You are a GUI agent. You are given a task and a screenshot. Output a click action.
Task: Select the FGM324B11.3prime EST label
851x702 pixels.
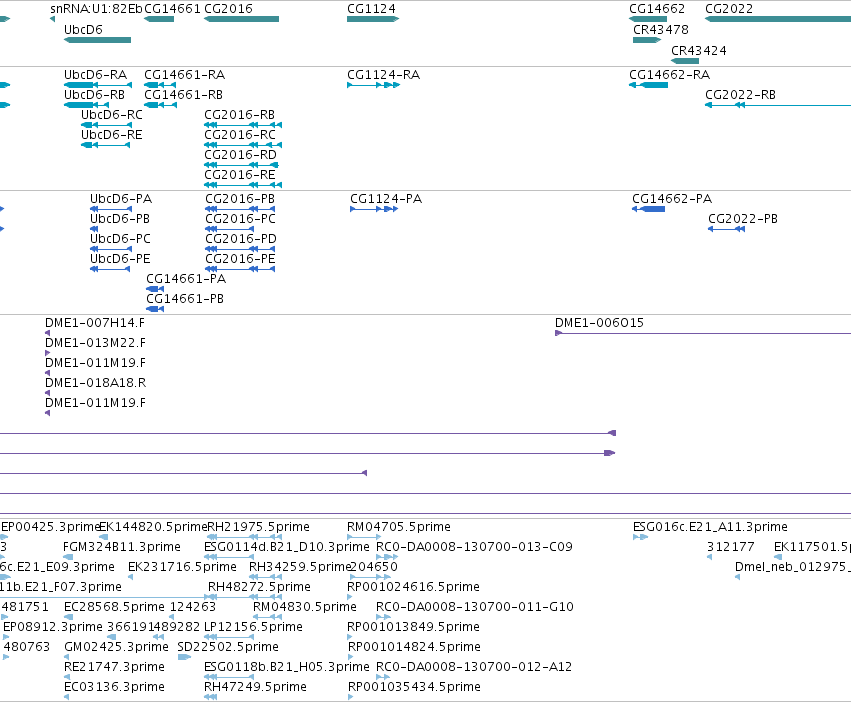tap(122, 547)
